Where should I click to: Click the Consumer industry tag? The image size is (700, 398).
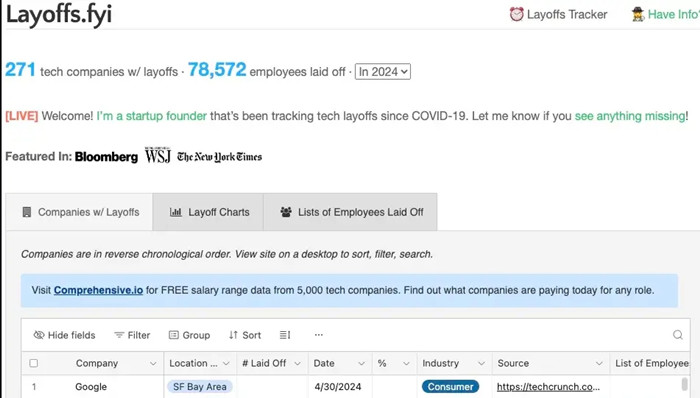pyautogui.click(x=450, y=387)
